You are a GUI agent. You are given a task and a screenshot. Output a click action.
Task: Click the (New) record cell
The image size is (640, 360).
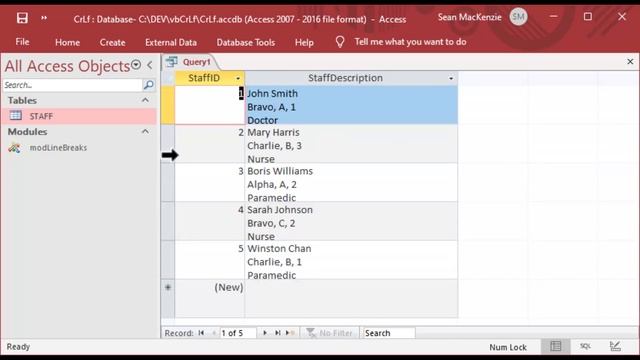pyautogui.click(x=210, y=299)
